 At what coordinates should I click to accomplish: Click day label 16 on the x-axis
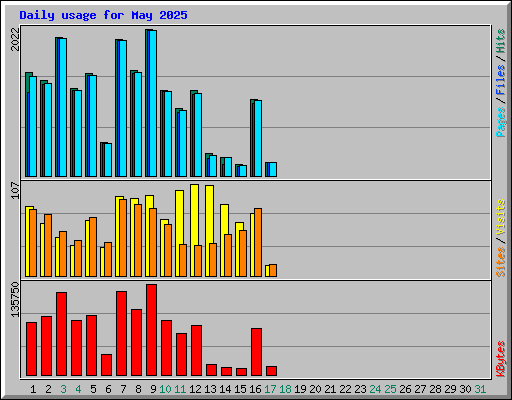[255, 389]
